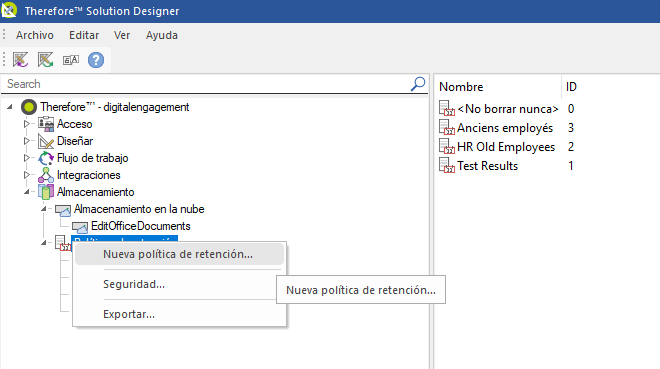Viewport: 660px width, 369px height.
Task: Click the menu bar grip handle
Action: [4, 35]
